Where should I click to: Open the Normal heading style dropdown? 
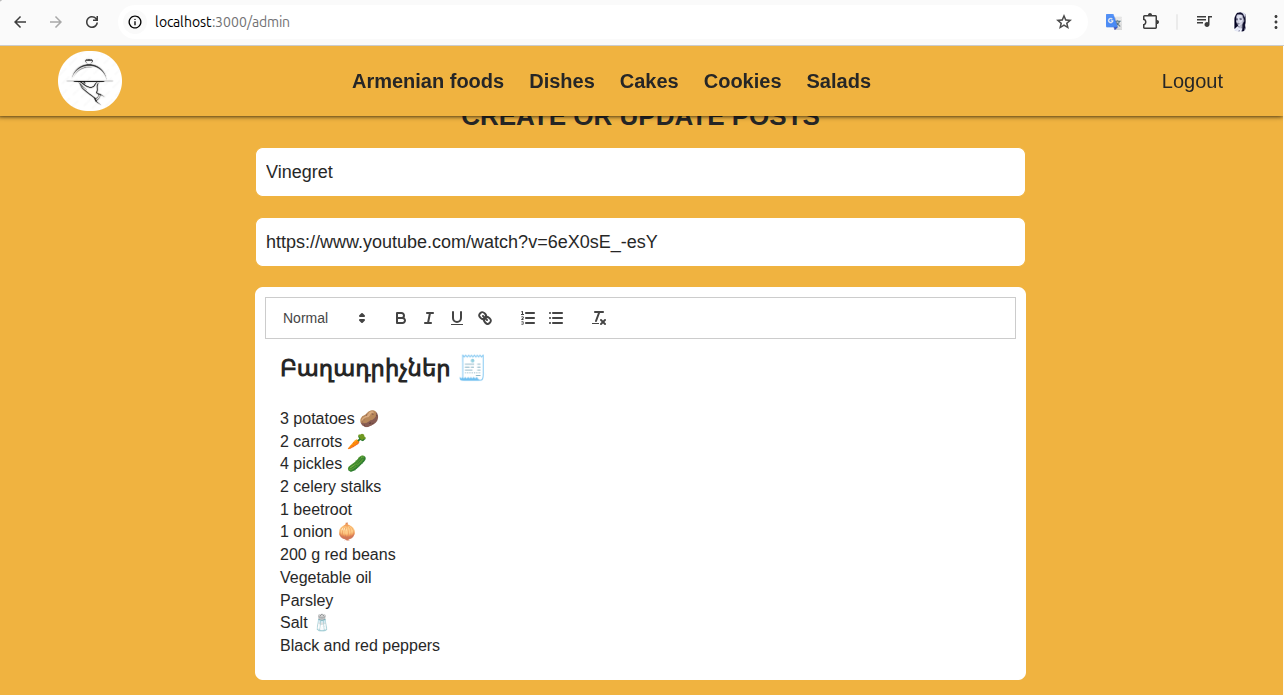tap(324, 318)
